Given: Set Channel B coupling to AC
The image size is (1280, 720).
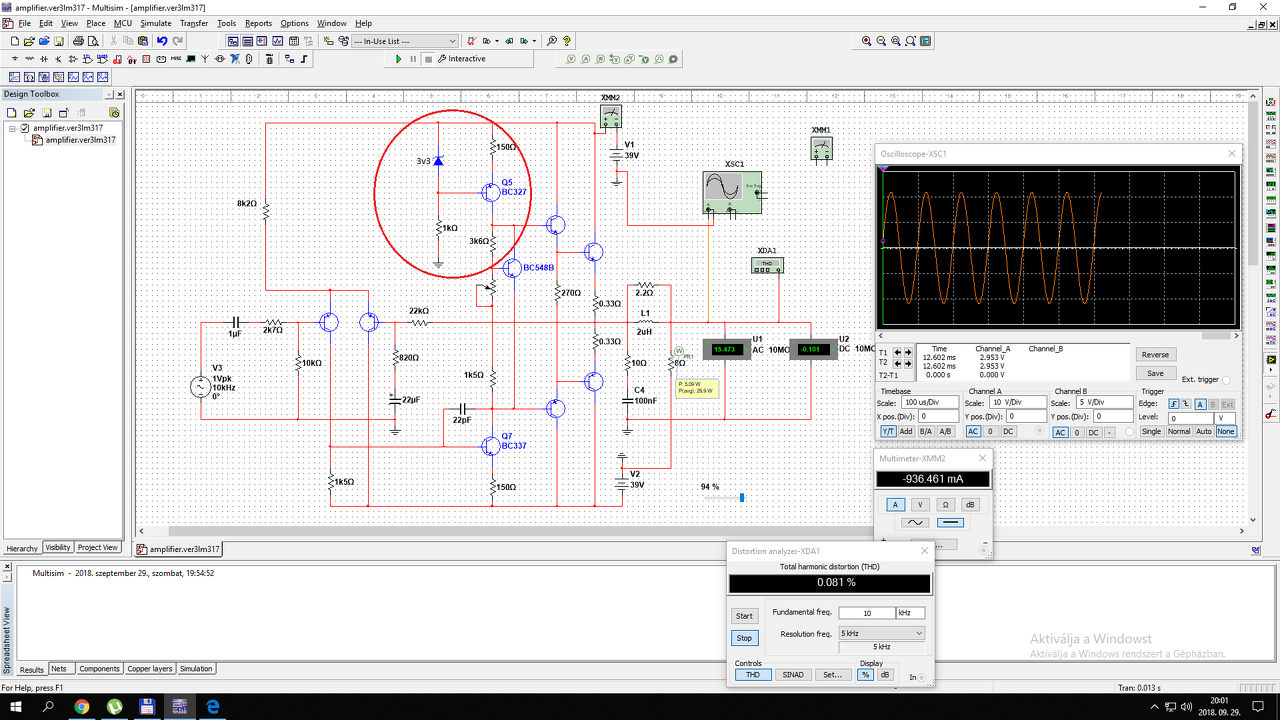Looking at the screenshot, I should tap(1062, 432).
